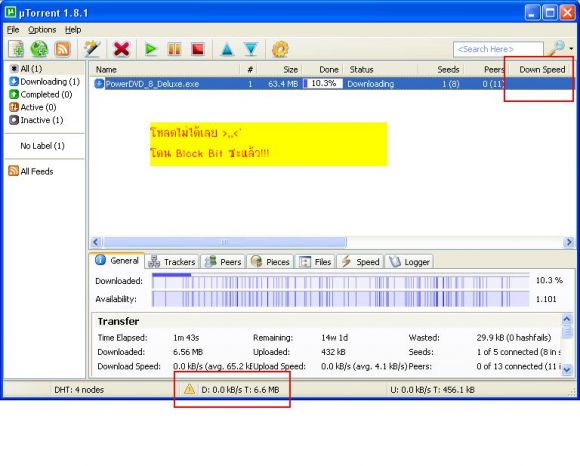Open the File menu
The image size is (580, 466).
click(13, 30)
